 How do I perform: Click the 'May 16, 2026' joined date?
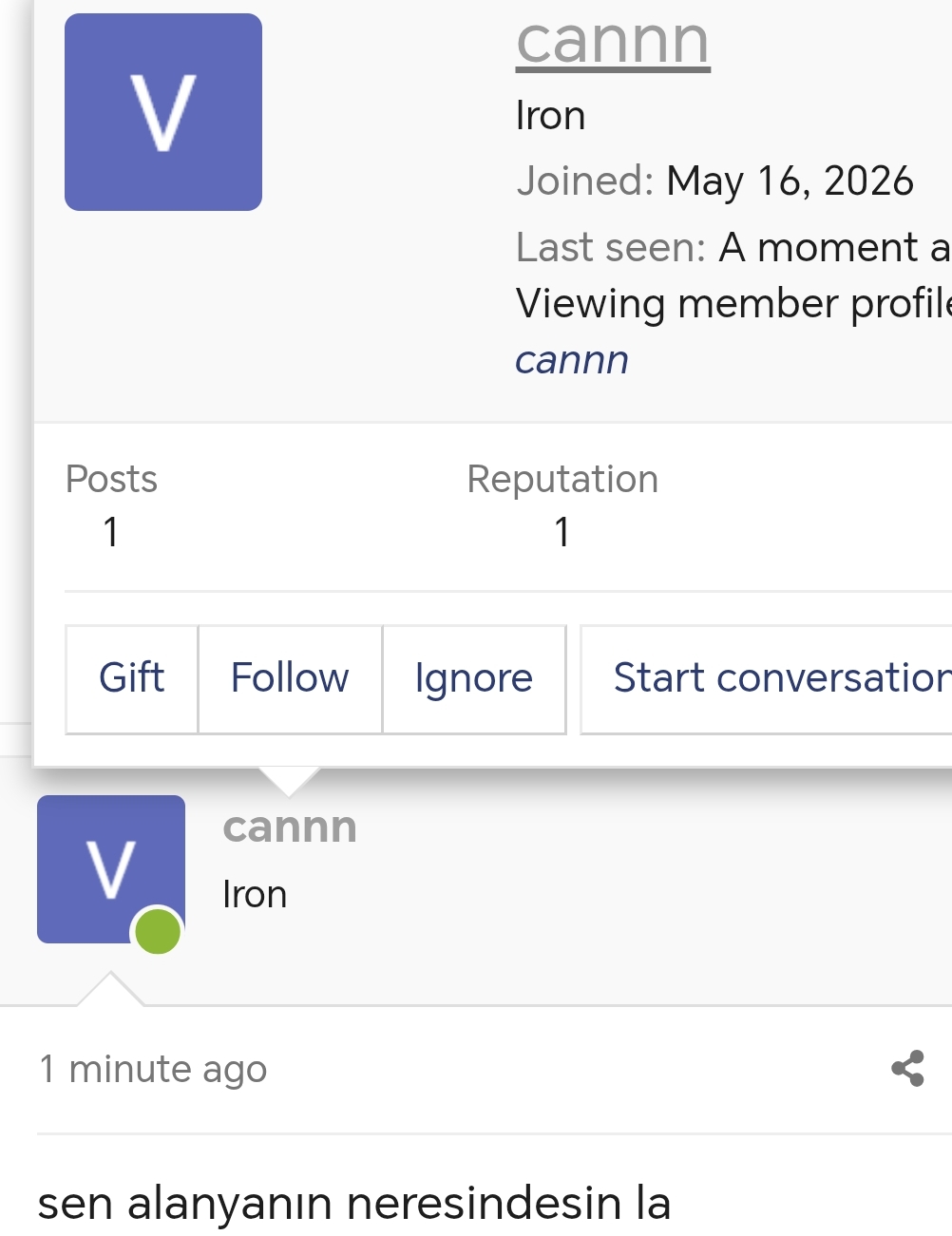coord(790,181)
